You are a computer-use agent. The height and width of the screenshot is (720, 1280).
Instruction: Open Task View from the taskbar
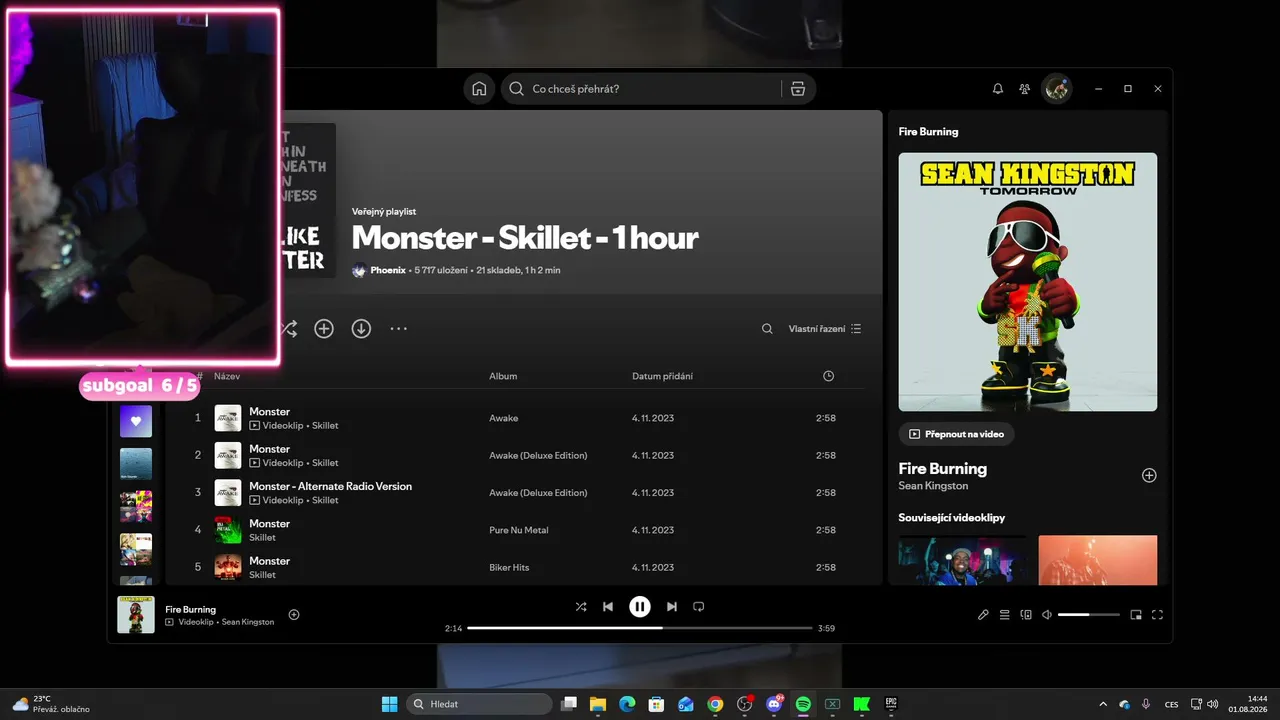point(569,704)
